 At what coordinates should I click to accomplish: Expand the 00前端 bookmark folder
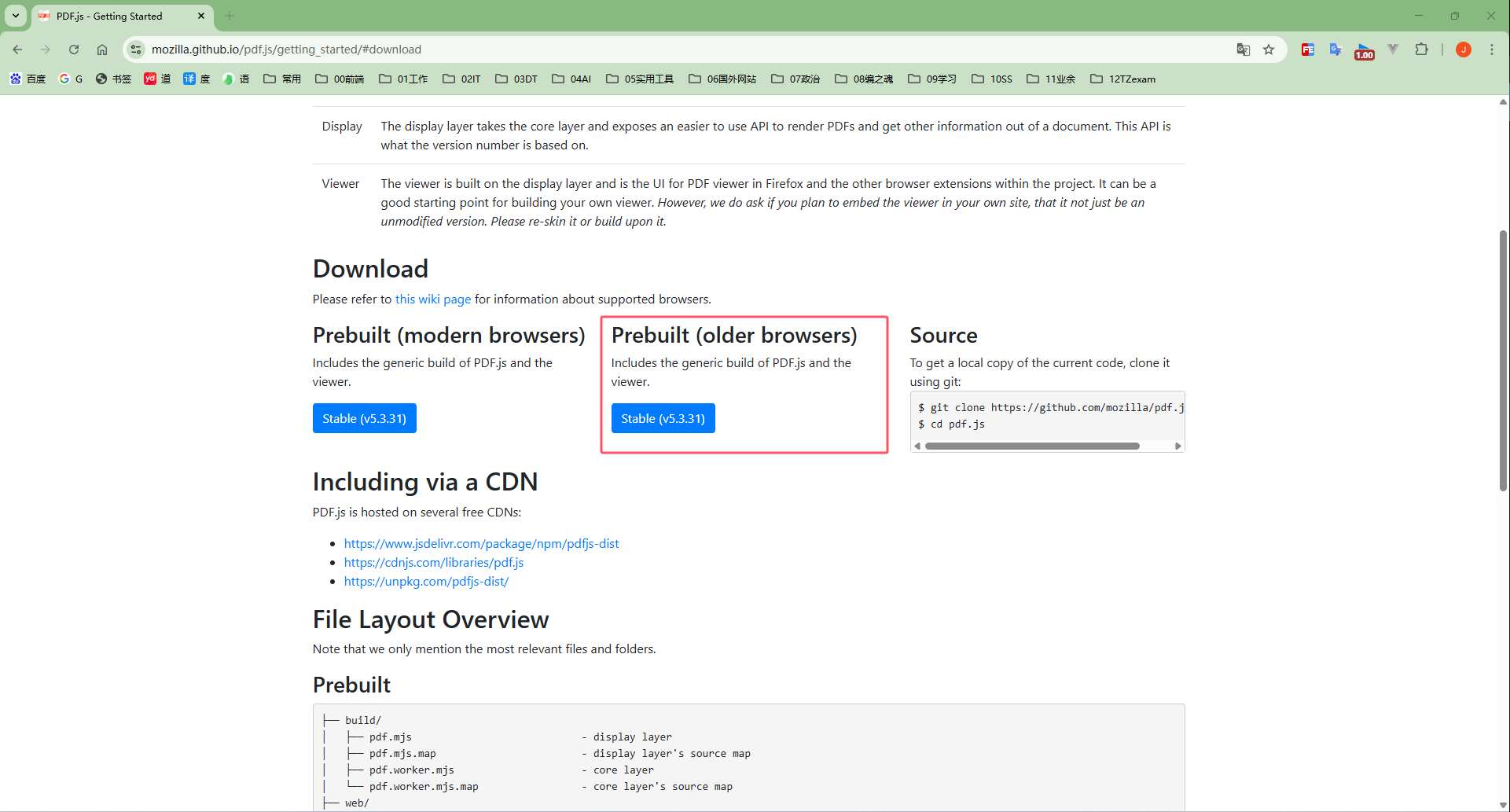[340, 79]
